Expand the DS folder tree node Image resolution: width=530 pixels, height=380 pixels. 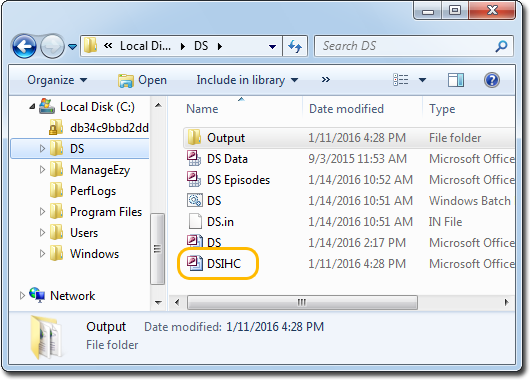(42, 148)
